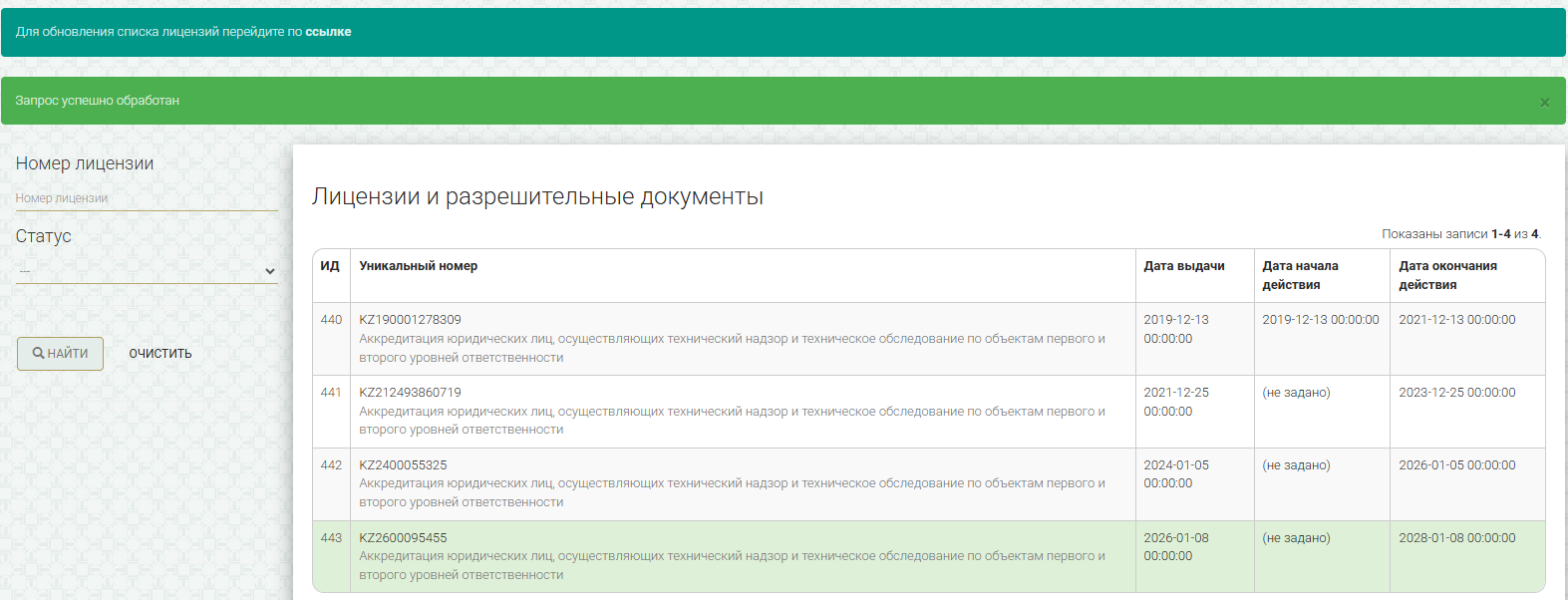The image size is (1568, 600).
Task: Click the end date 2028-01-08 cell
Action: [1456, 538]
